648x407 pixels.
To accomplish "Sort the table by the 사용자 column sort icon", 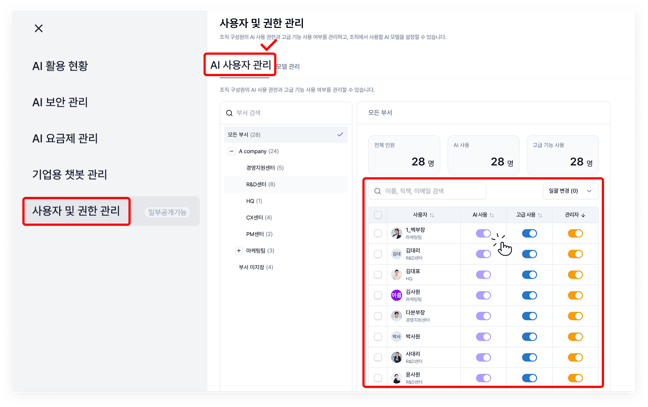I will coord(432,215).
